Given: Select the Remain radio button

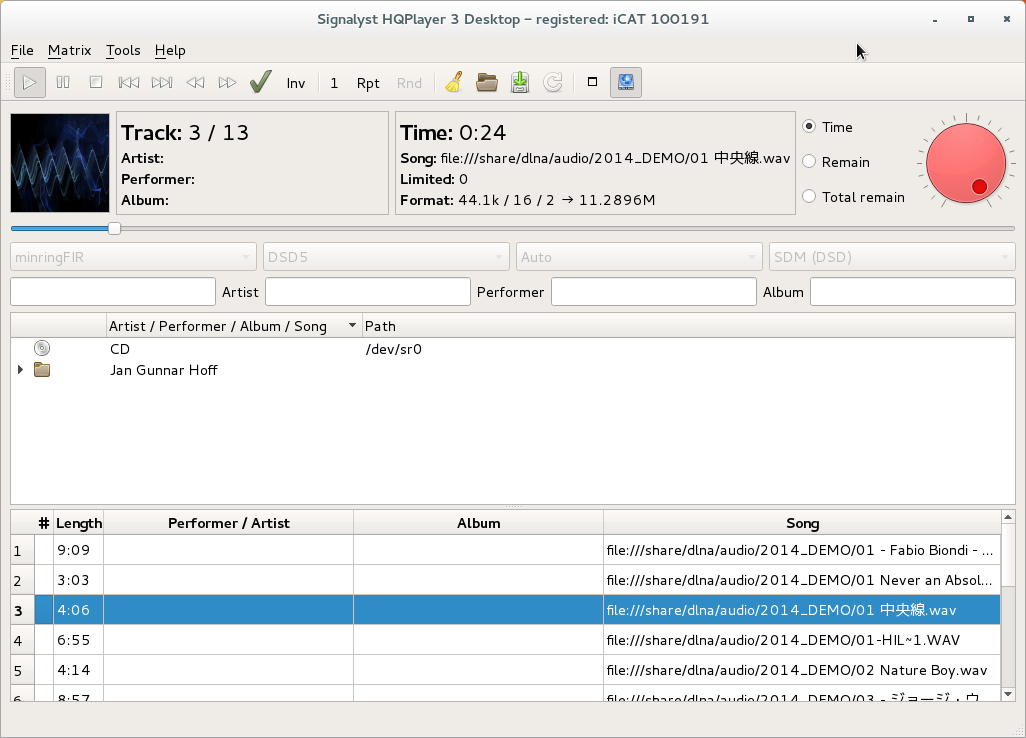Looking at the screenshot, I should click(809, 162).
